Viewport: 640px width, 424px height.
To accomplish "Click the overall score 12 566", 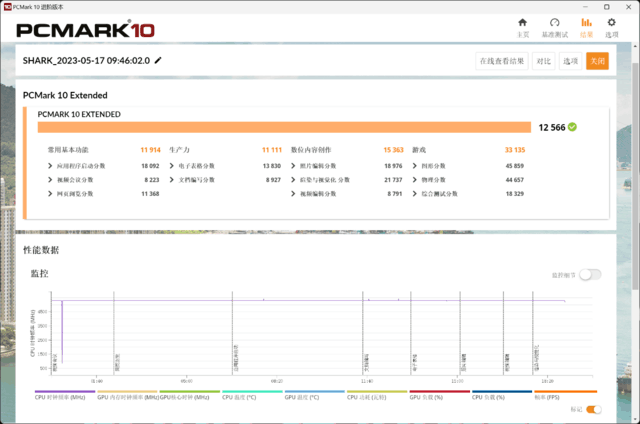I will [552, 127].
